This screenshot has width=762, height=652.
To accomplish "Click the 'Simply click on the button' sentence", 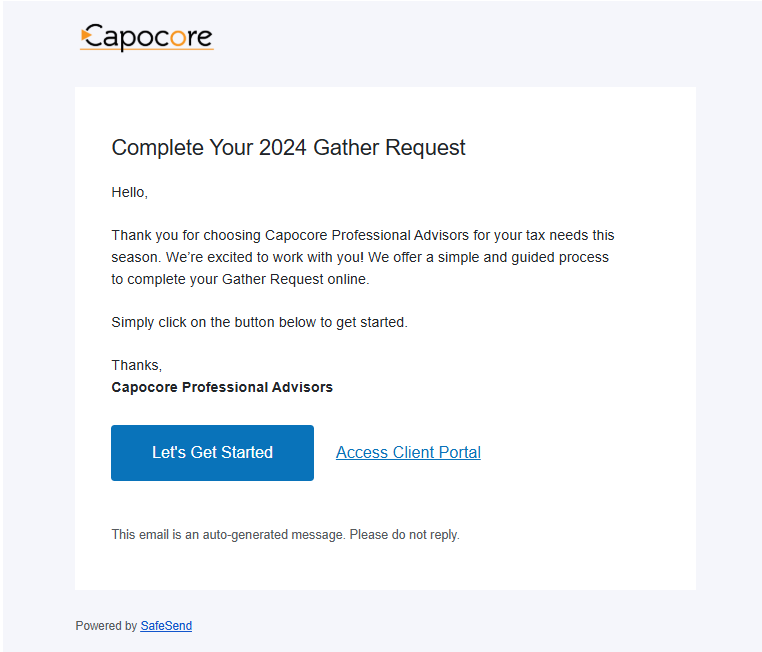I will pos(260,322).
